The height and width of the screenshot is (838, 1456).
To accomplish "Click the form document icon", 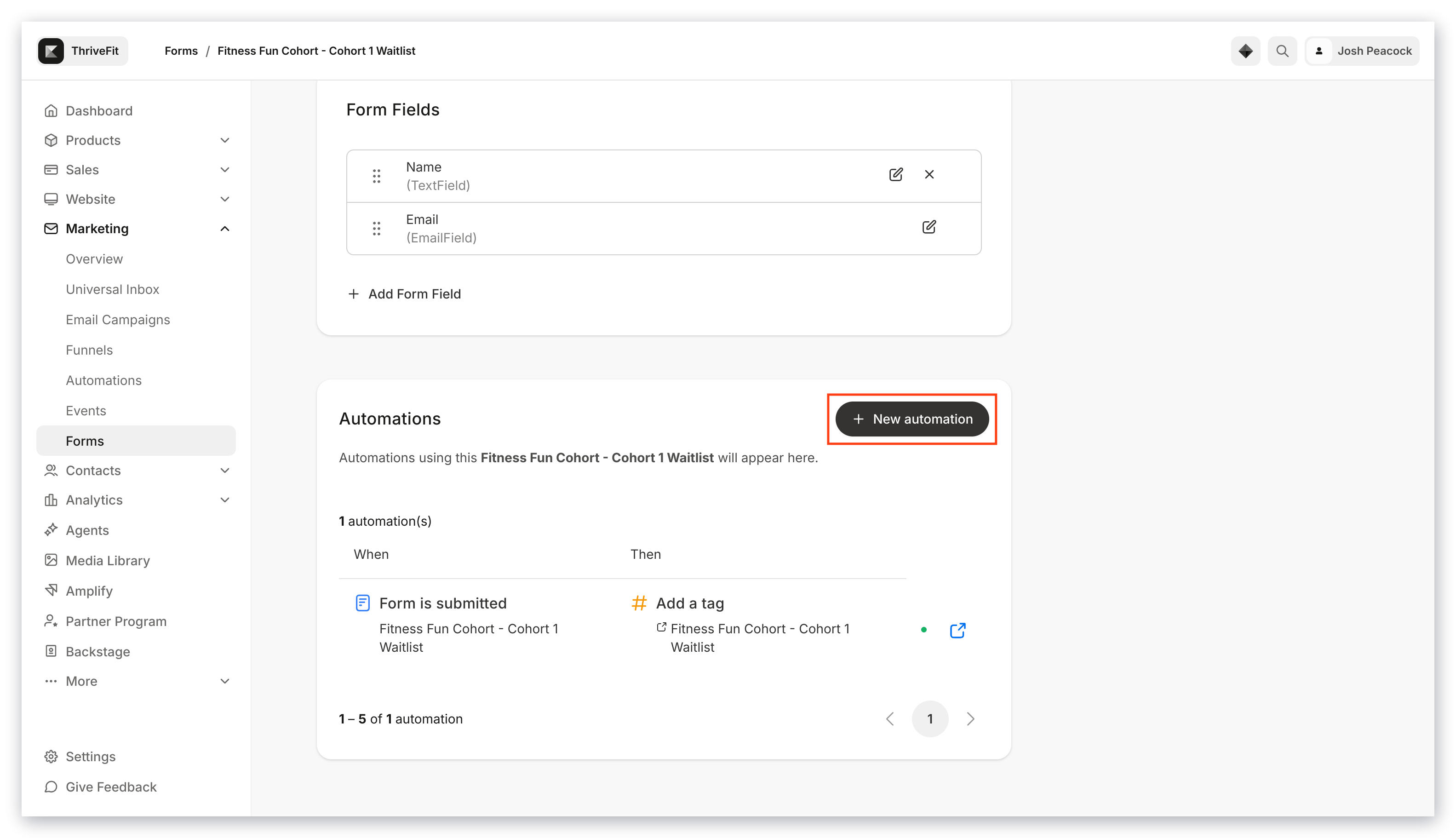I will point(362,603).
